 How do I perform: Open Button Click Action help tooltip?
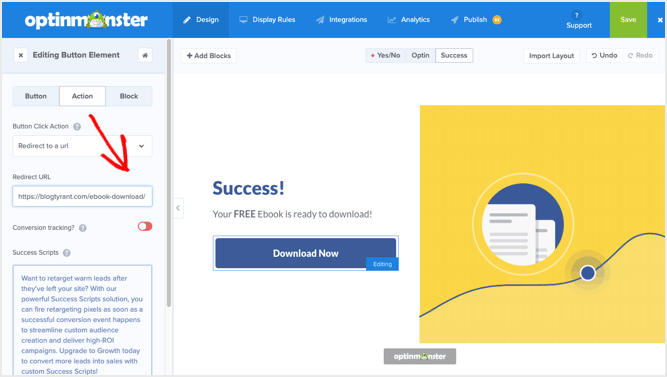click(x=77, y=126)
